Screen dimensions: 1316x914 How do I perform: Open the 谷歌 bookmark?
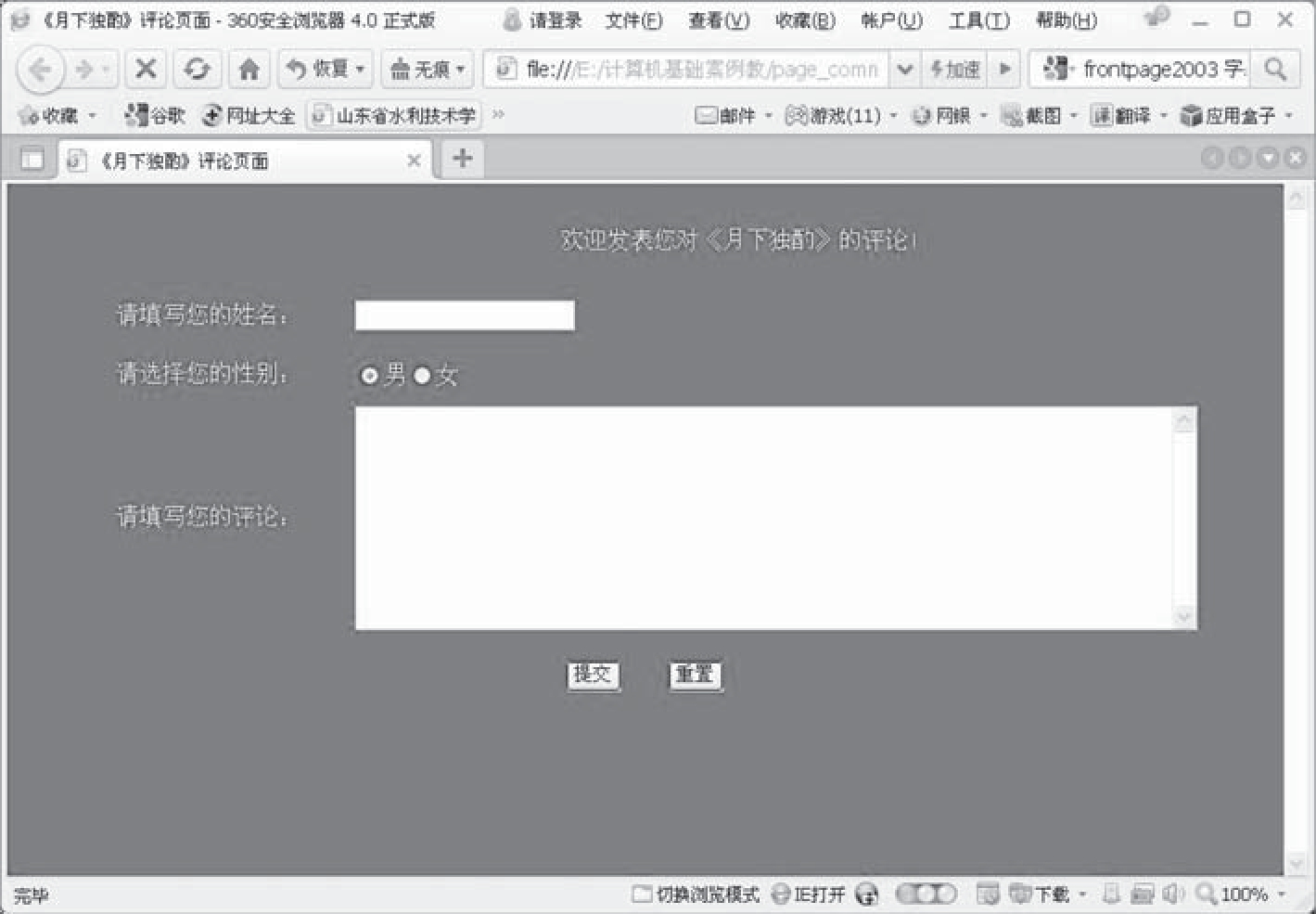coord(154,115)
